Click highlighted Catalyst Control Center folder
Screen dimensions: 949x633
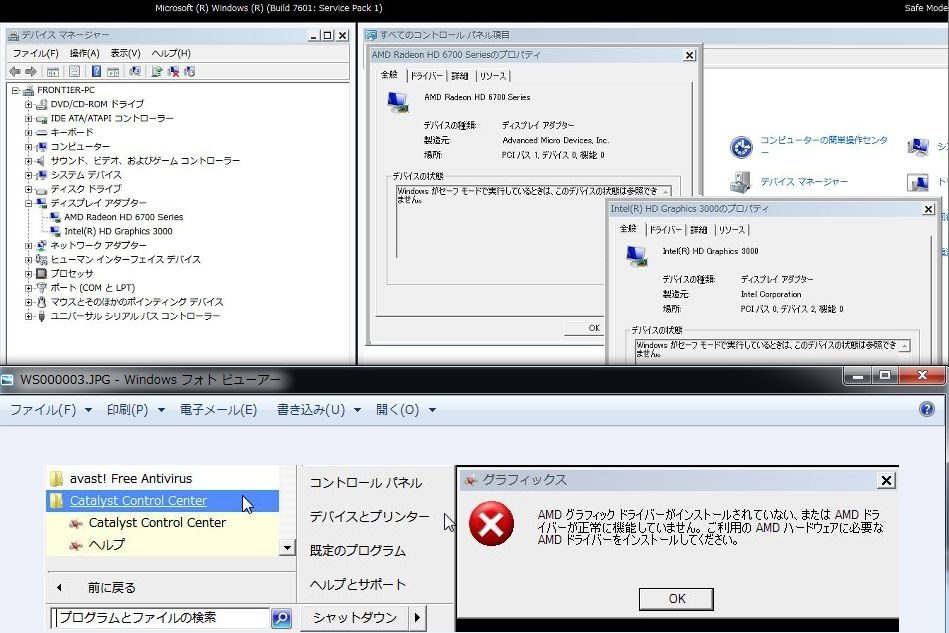(162, 501)
